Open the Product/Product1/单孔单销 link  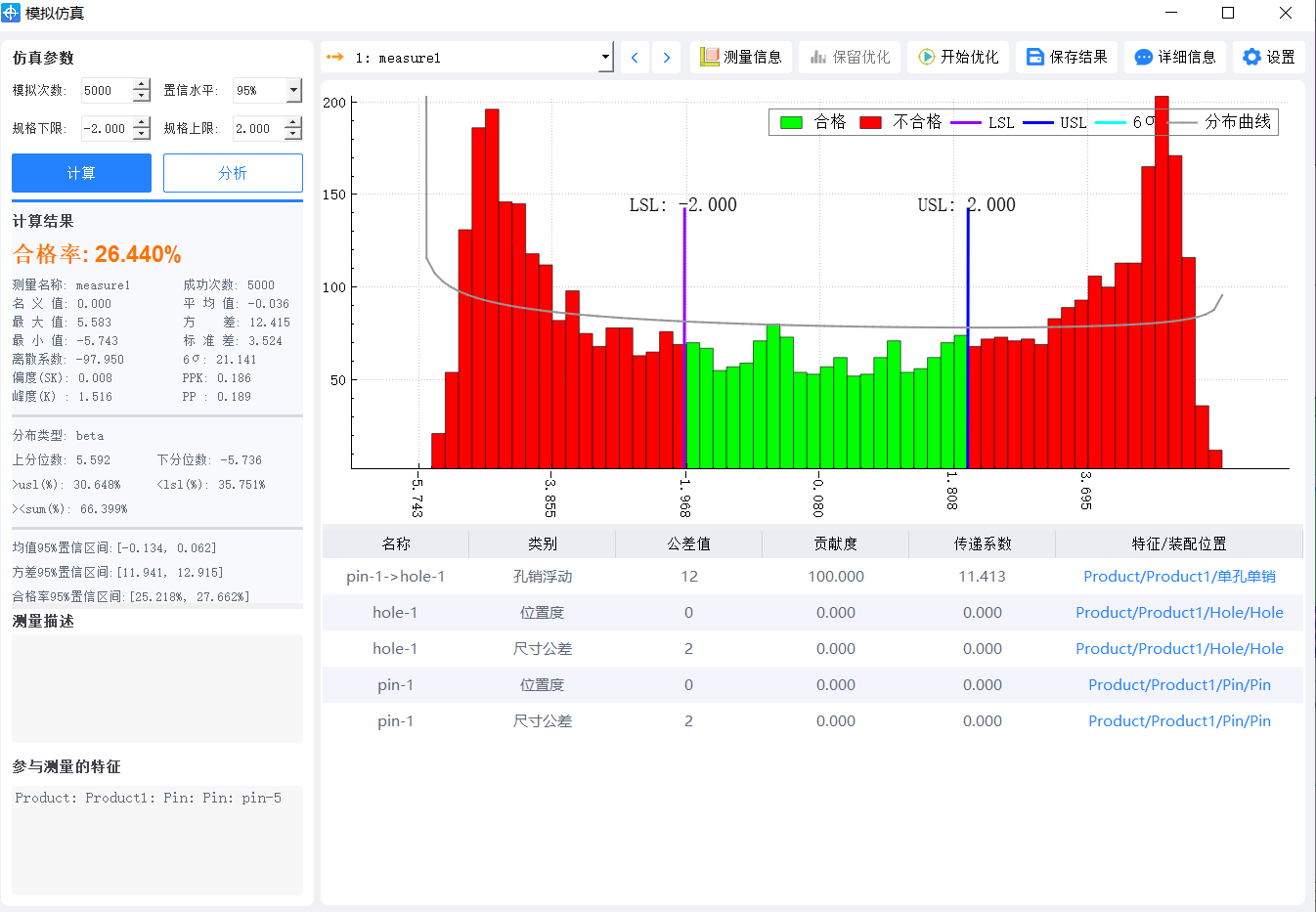point(1178,577)
